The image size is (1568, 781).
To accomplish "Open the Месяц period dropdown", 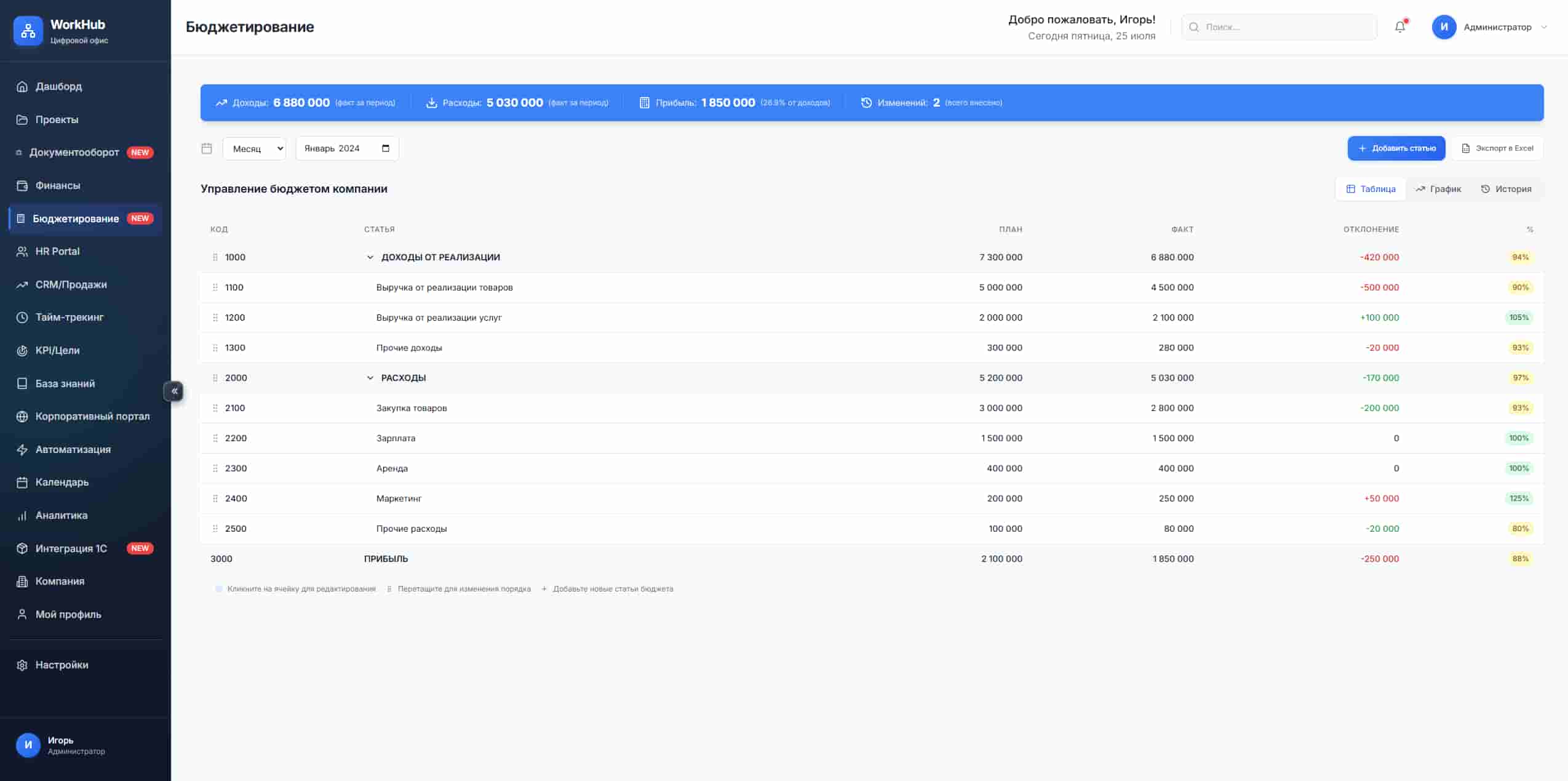I will [x=254, y=148].
